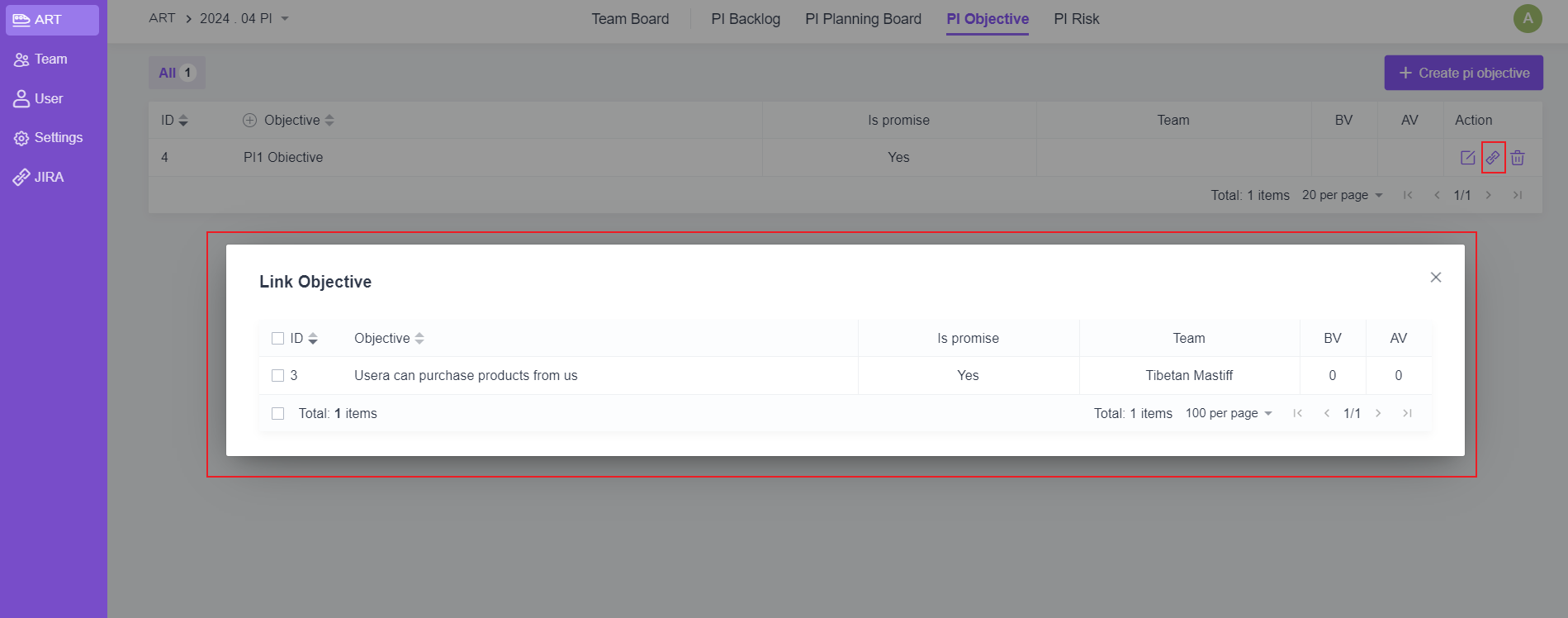Go to next page in background table pagination
1568x618 pixels.
pos(1489,195)
